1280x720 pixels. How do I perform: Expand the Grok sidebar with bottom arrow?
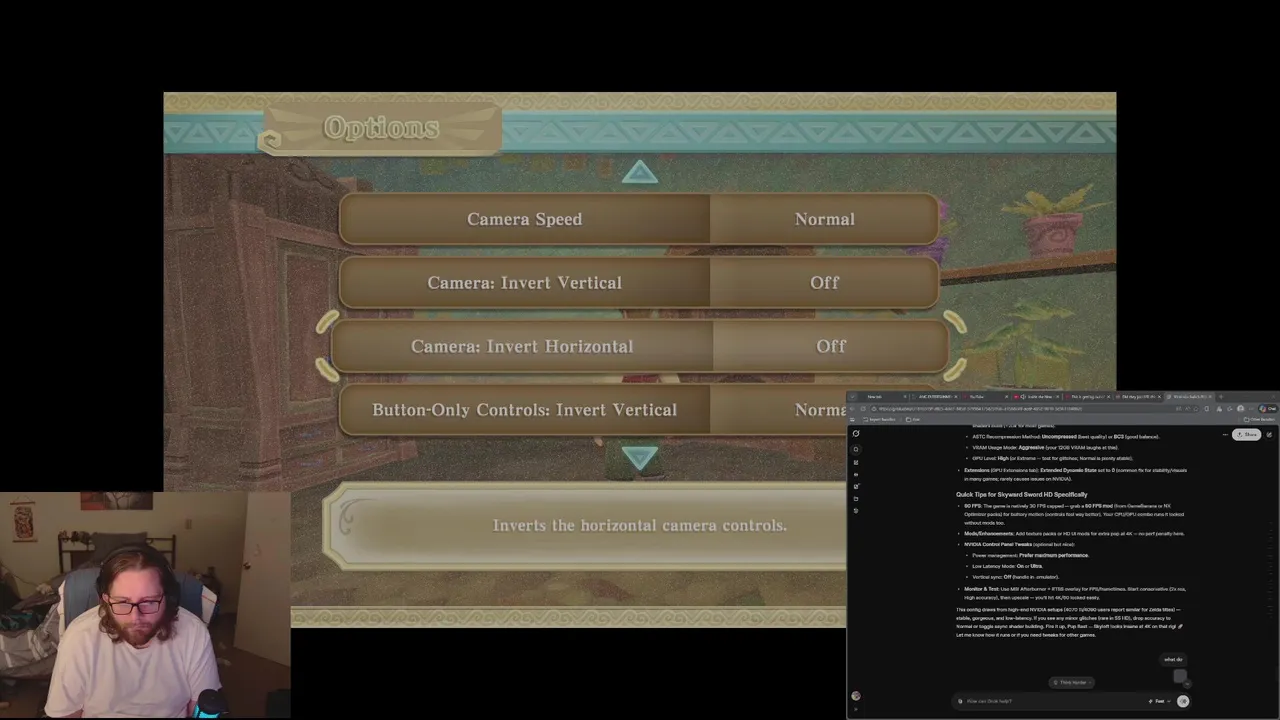(856, 709)
